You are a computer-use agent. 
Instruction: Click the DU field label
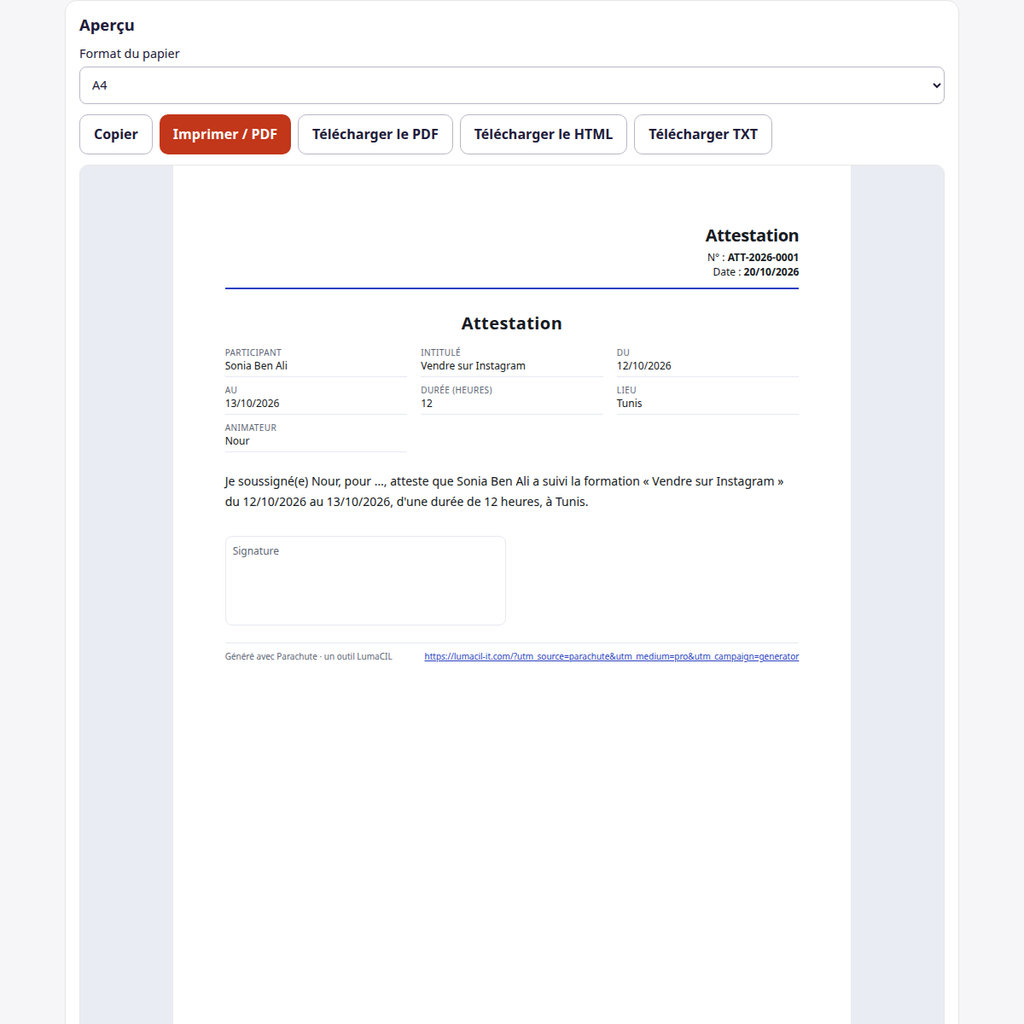pyautogui.click(x=623, y=352)
